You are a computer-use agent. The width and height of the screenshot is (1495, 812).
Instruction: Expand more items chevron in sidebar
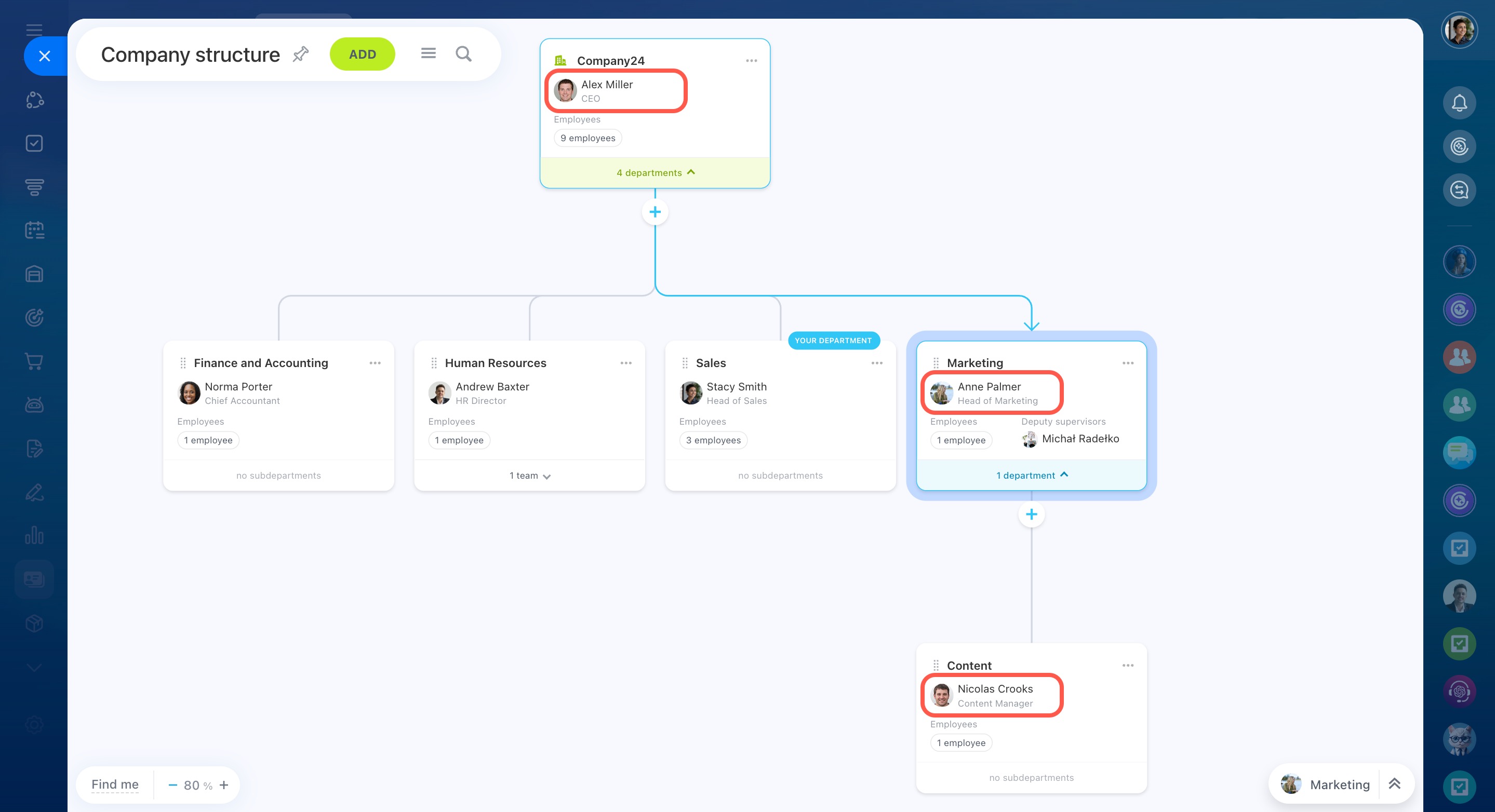(34, 668)
